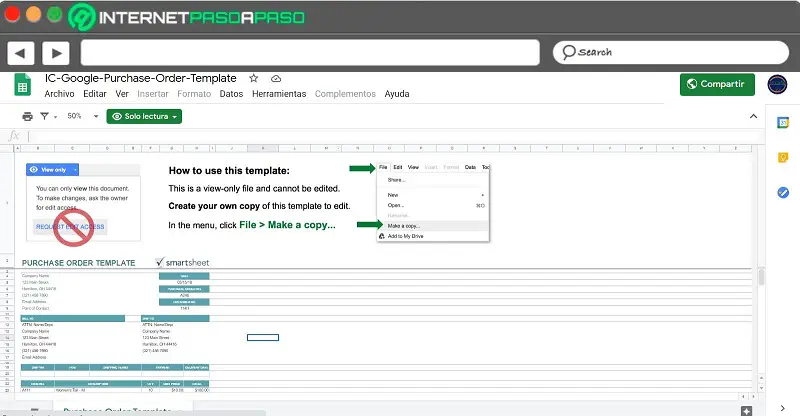
Task: Star the IC-Google-Purchase-Order-Template document
Action: (254, 79)
